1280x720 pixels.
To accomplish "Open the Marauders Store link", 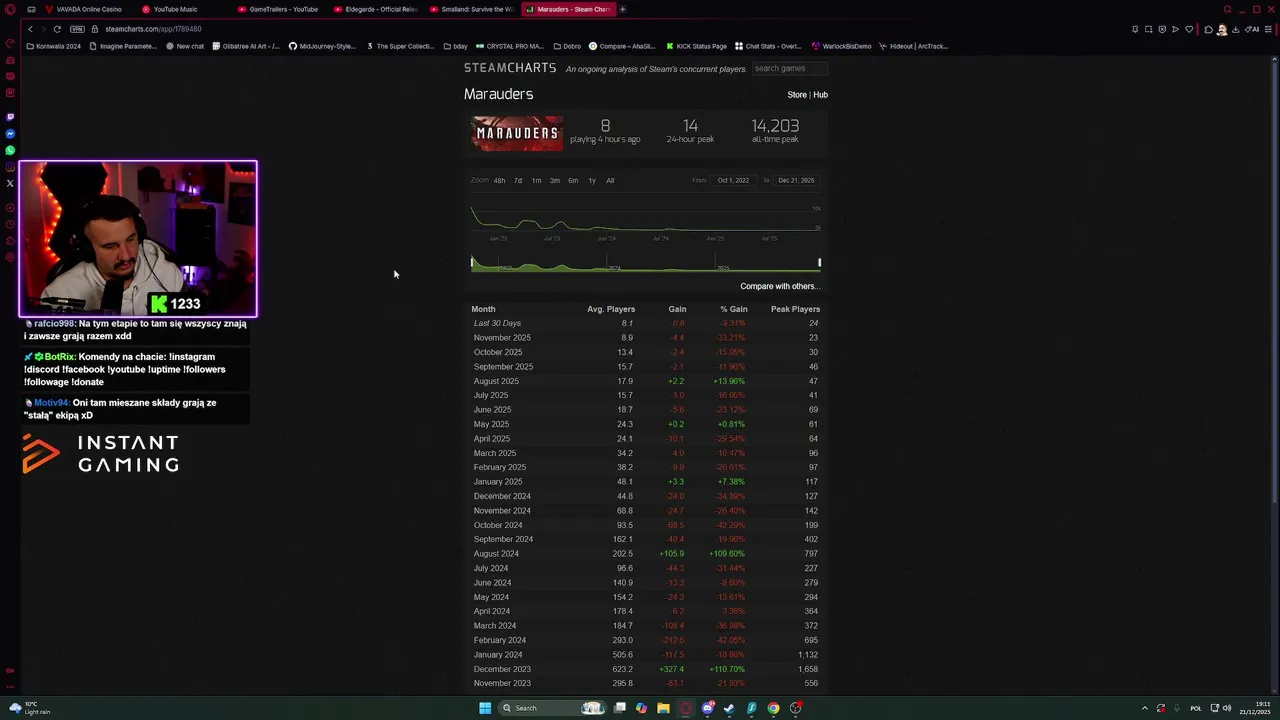I will [x=797, y=95].
